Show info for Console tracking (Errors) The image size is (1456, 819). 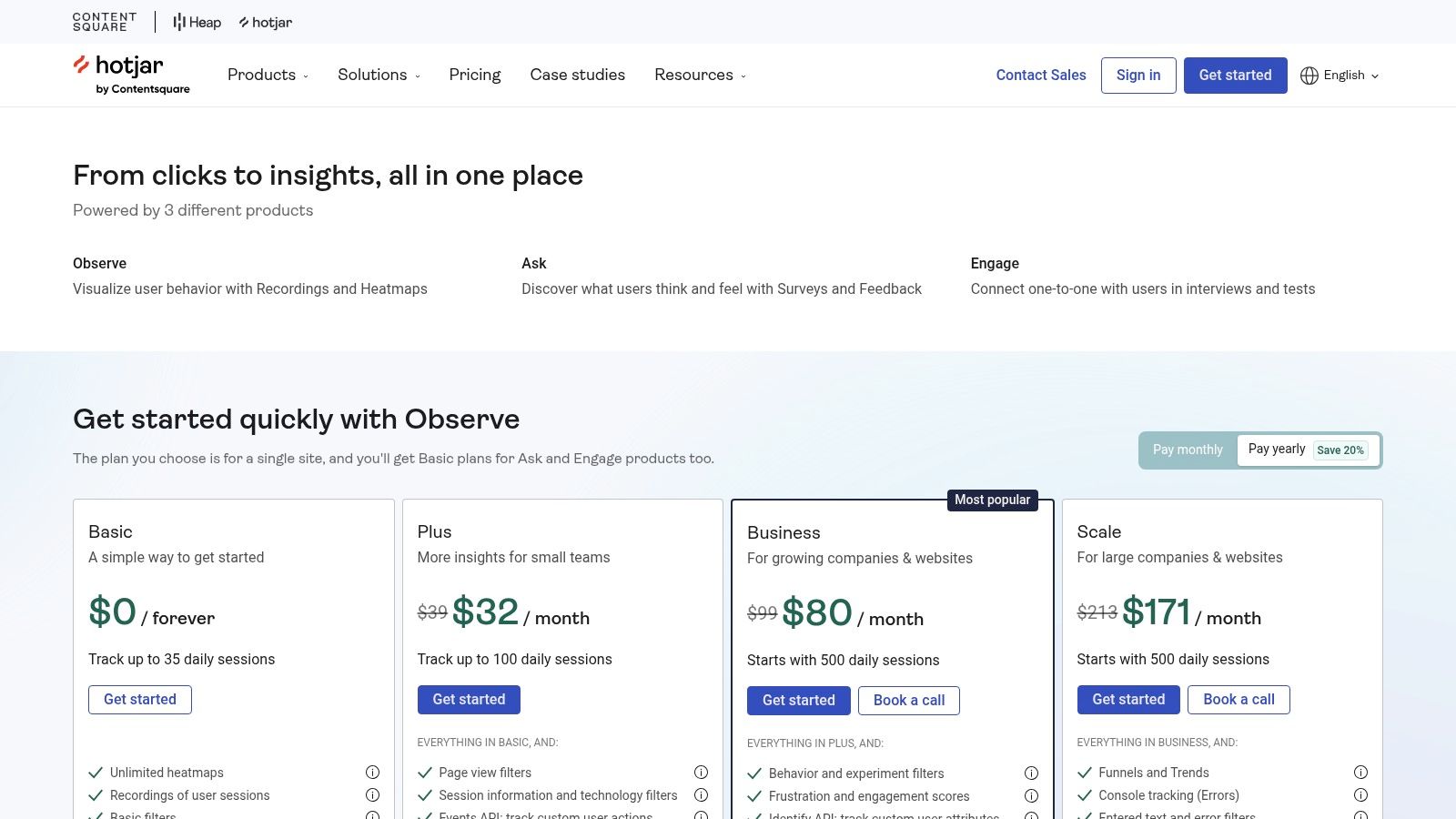(x=1360, y=795)
